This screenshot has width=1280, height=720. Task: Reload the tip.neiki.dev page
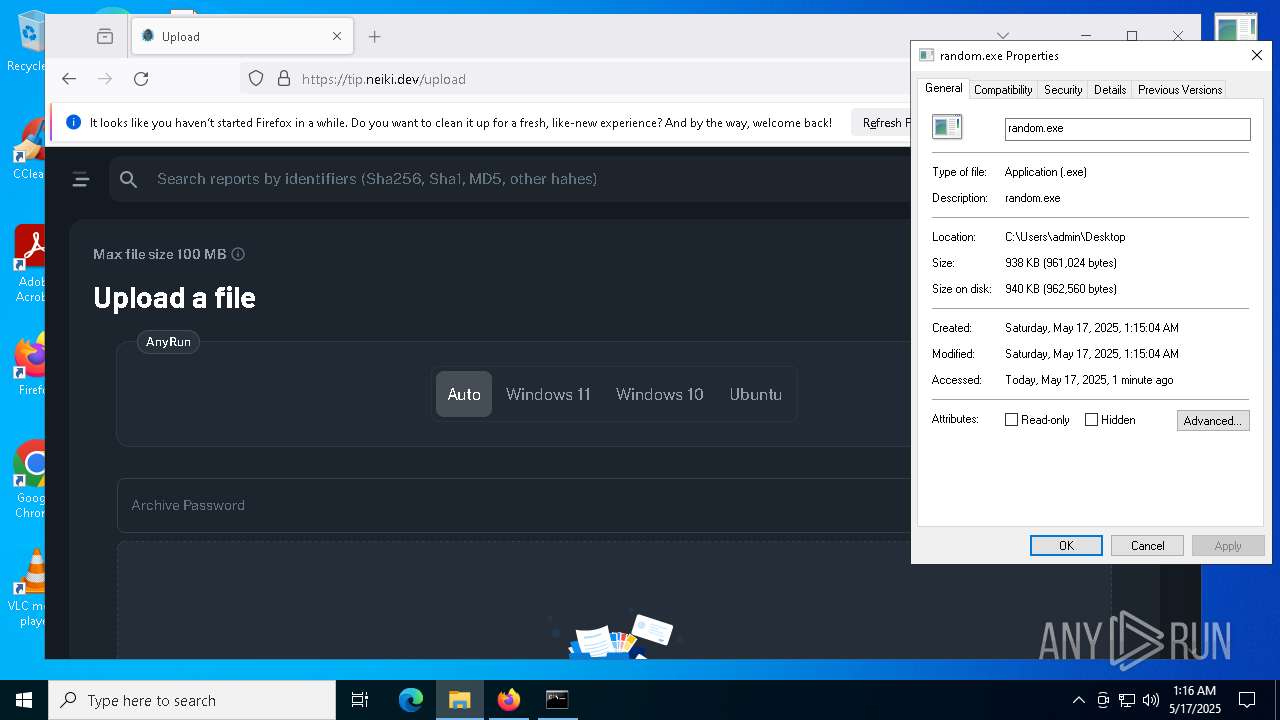(x=141, y=79)
